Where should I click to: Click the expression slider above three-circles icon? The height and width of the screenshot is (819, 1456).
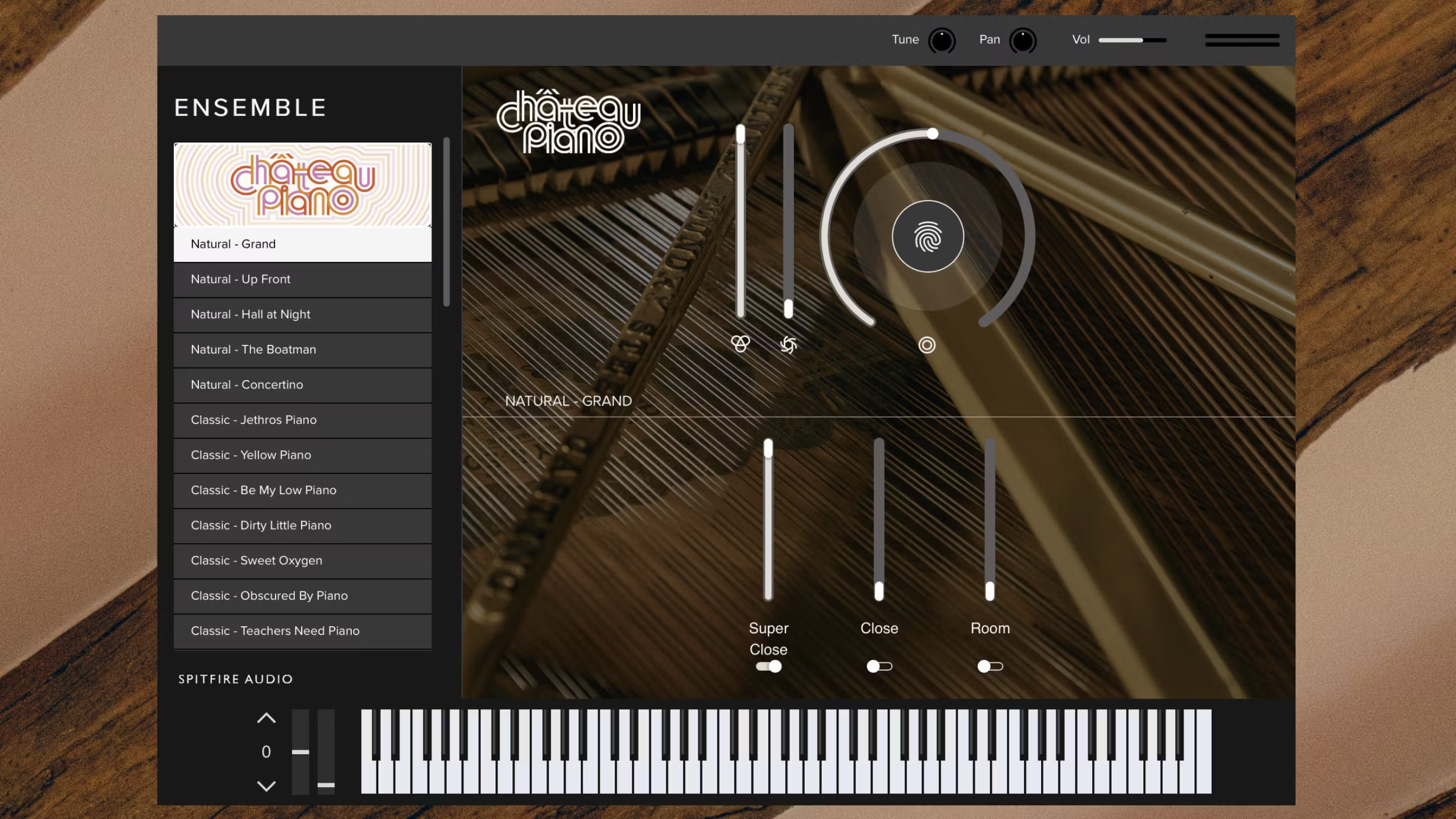(741, 221)
